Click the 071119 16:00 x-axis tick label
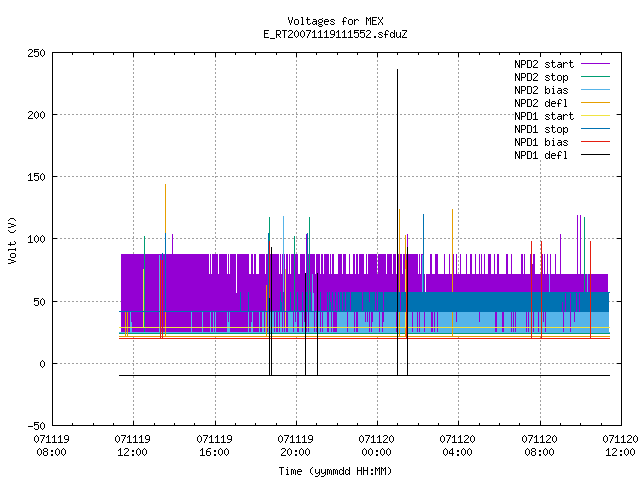The width and height of the screenshot is (640, 480). click(214, 446)
